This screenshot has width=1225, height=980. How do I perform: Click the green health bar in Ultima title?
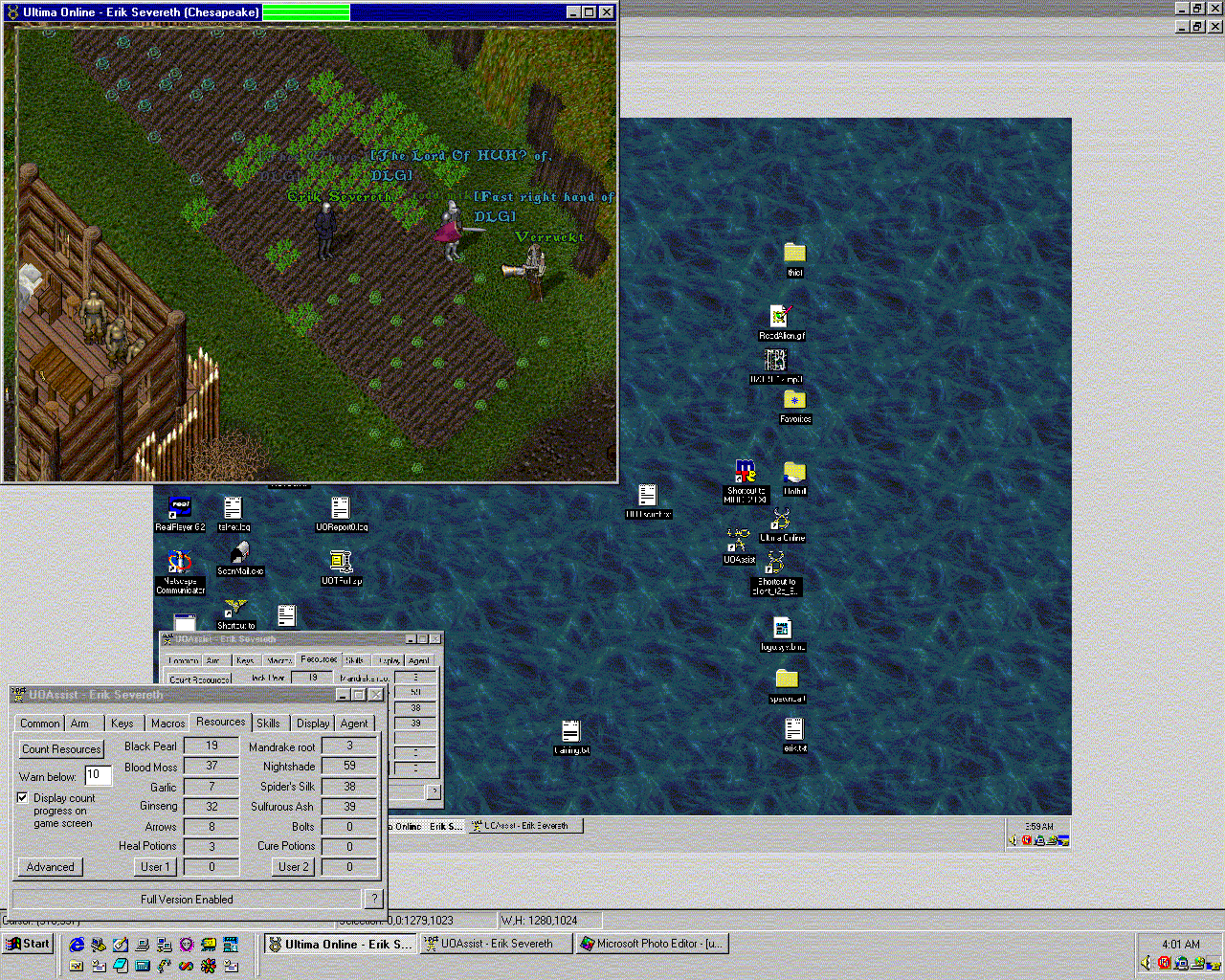(x=306, y=12)
